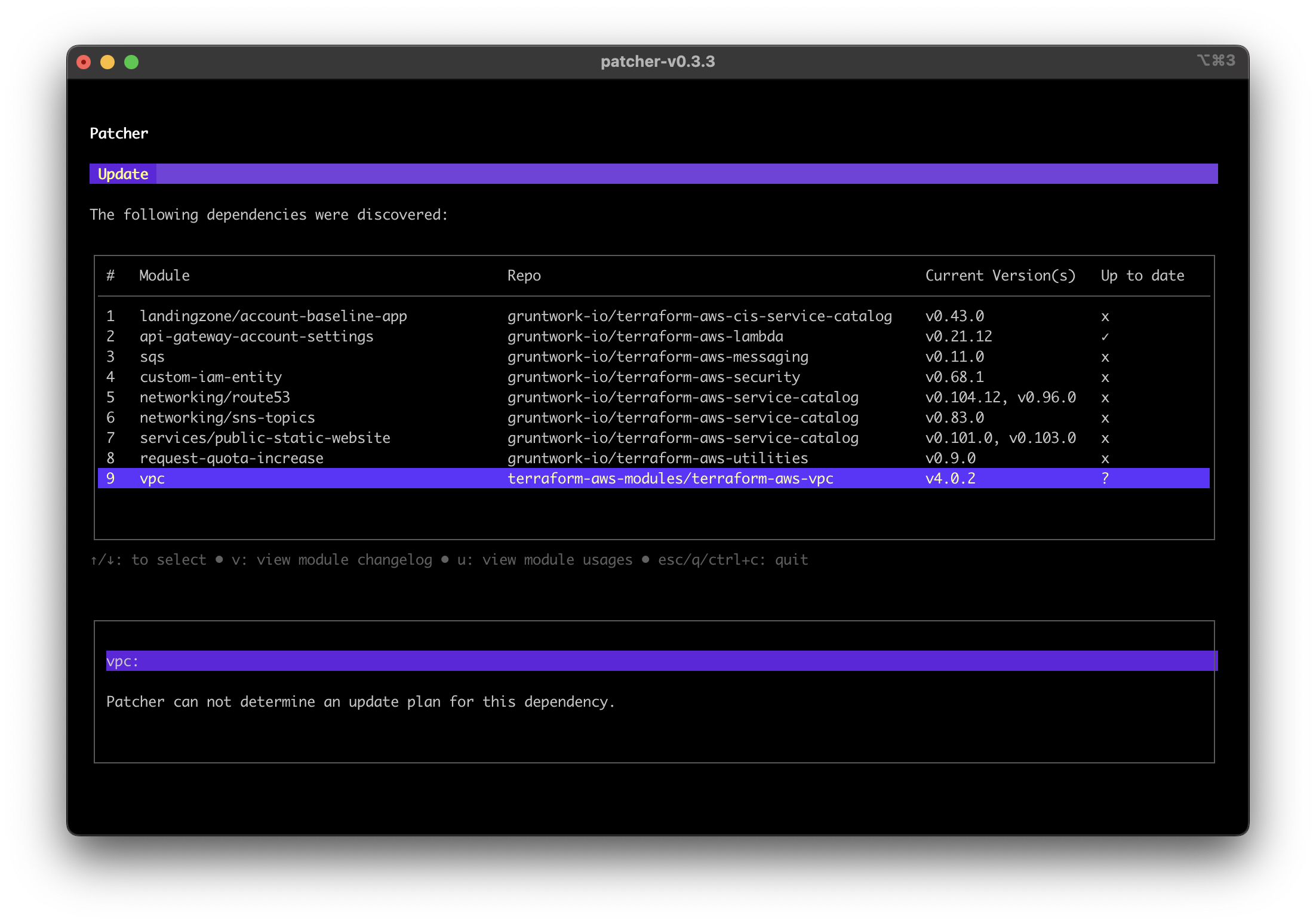
Task: Click the x status beside sqs module
Action: (1105, 356)
